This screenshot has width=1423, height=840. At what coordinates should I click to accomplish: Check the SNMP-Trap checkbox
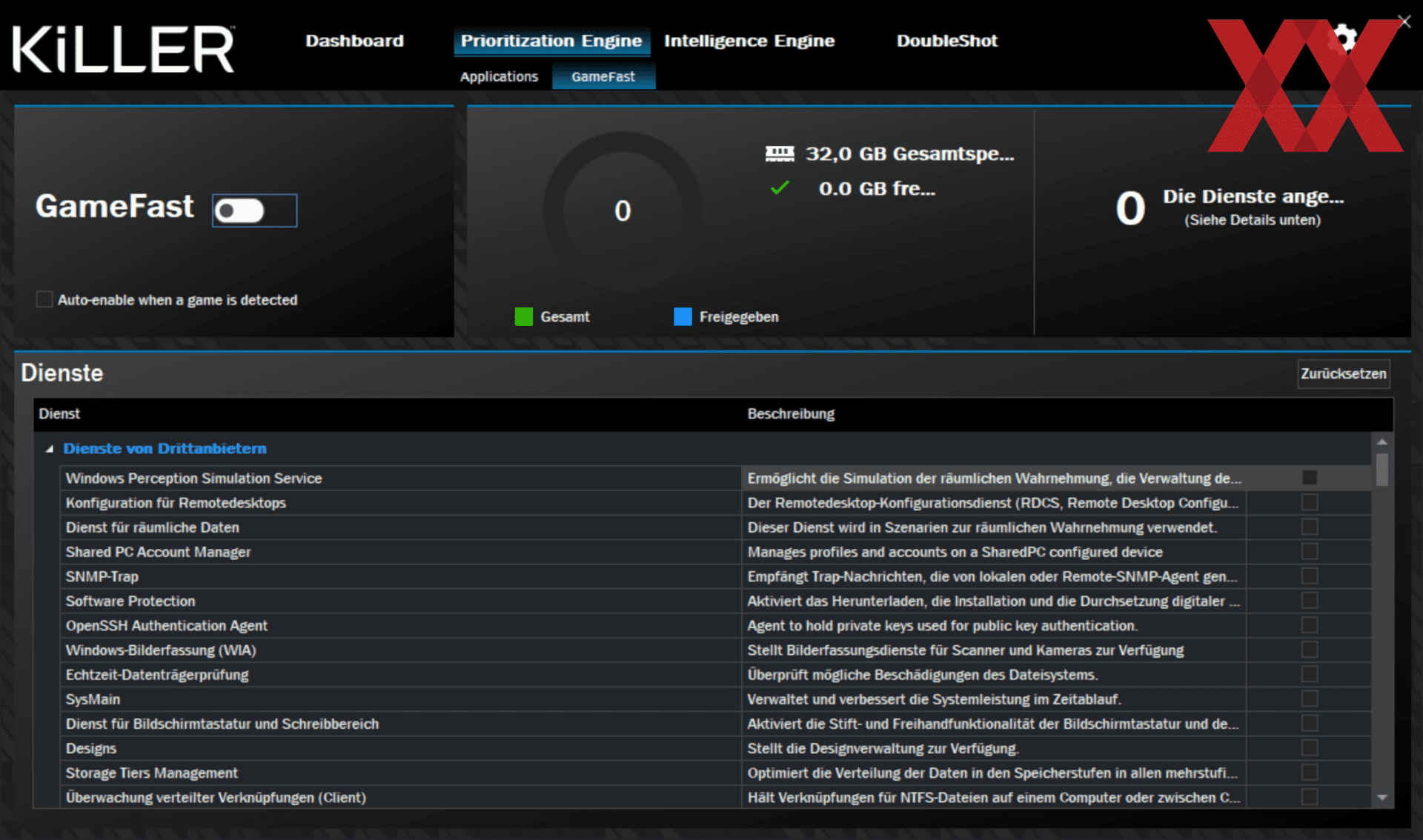pos(1310,576)
